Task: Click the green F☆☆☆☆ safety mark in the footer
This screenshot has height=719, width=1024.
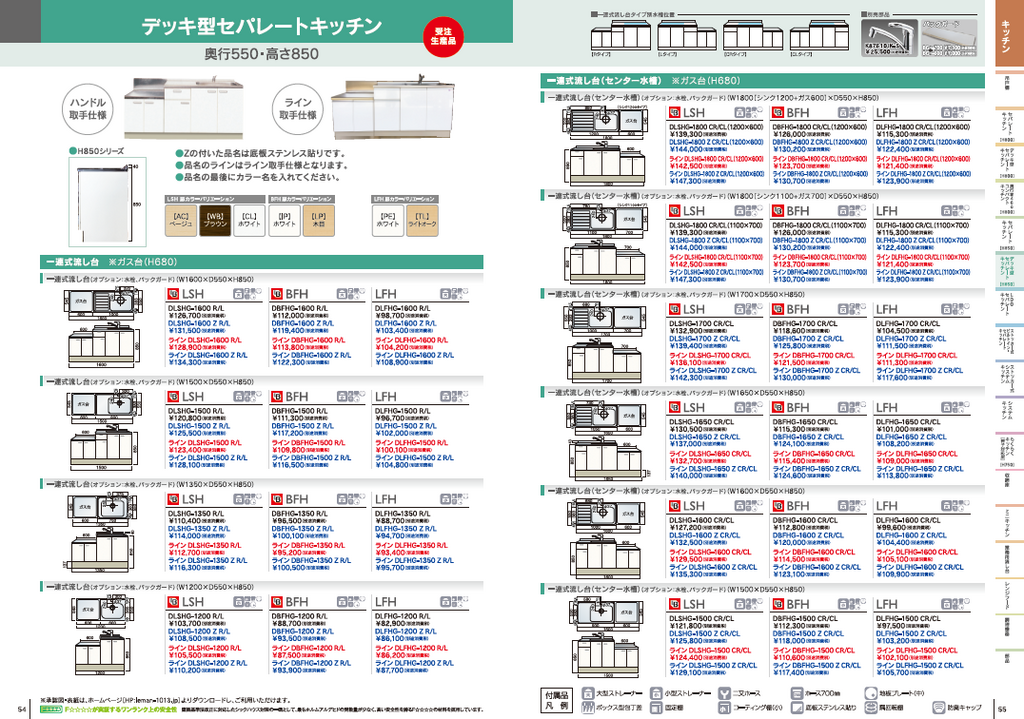Action: (52, 709)
